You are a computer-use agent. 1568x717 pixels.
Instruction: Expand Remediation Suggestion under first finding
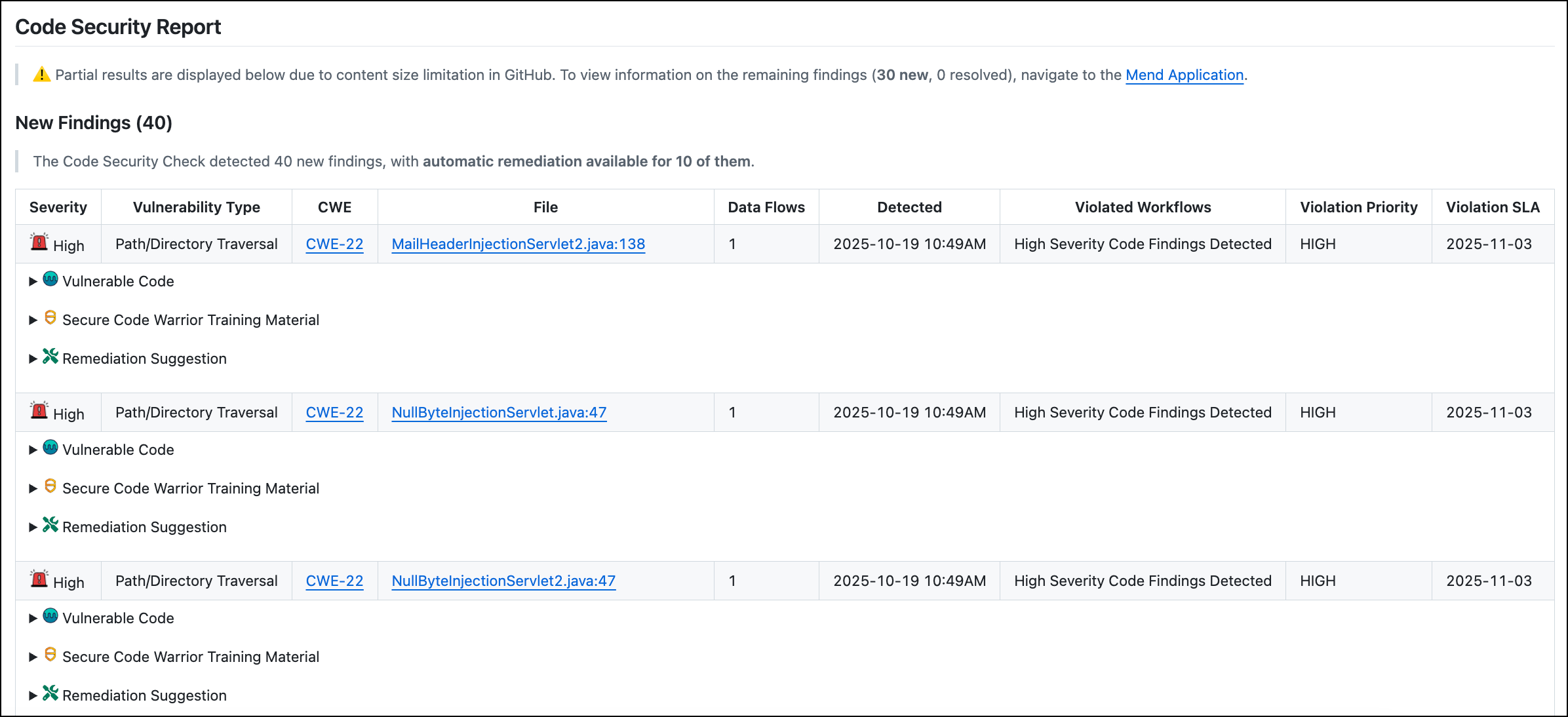coord(144,359)
